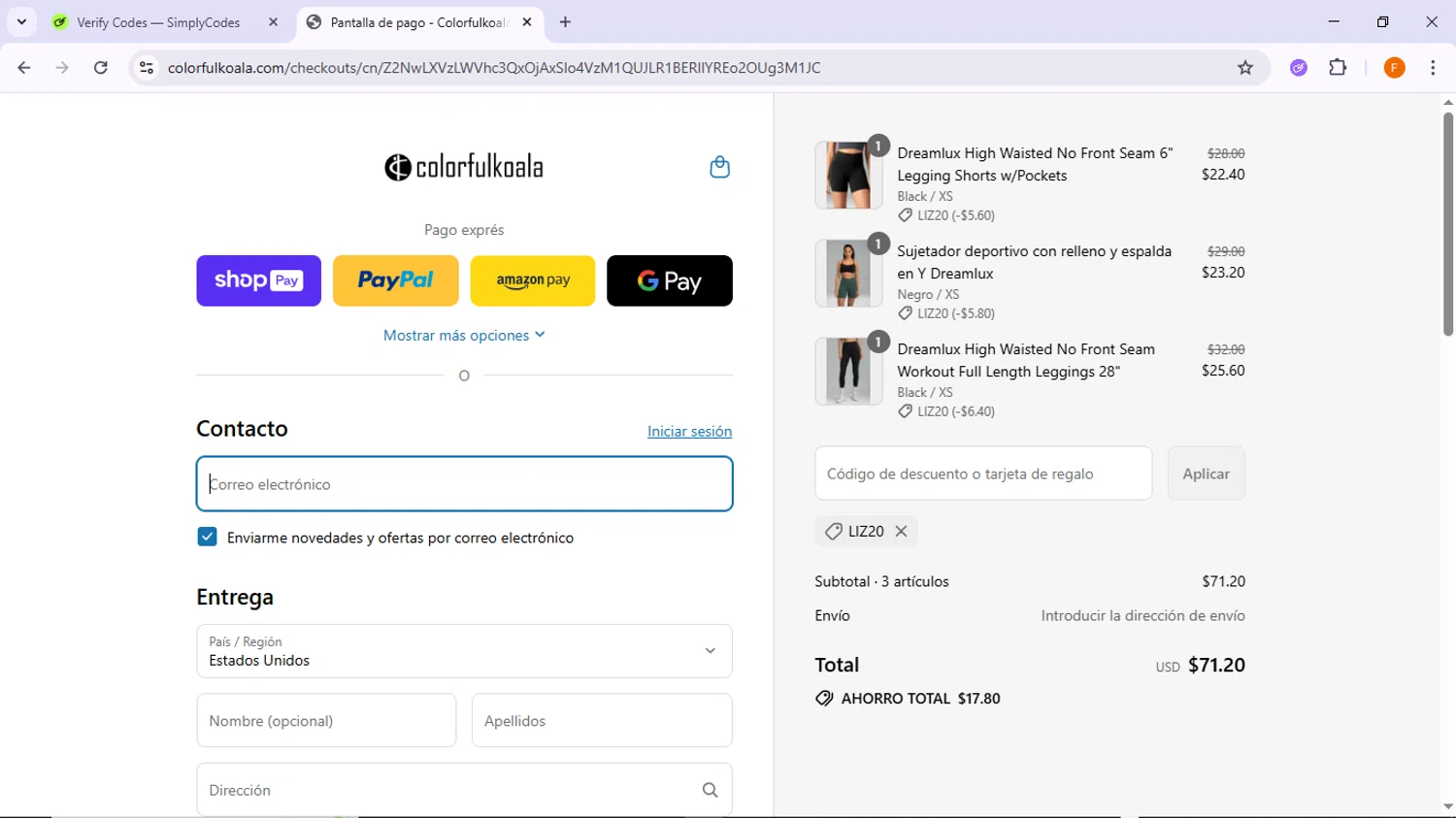The height and width of the screenshot is (818, 1456).
Task: Open the Chrome profile avatar
Action: tap(1394, 68)
